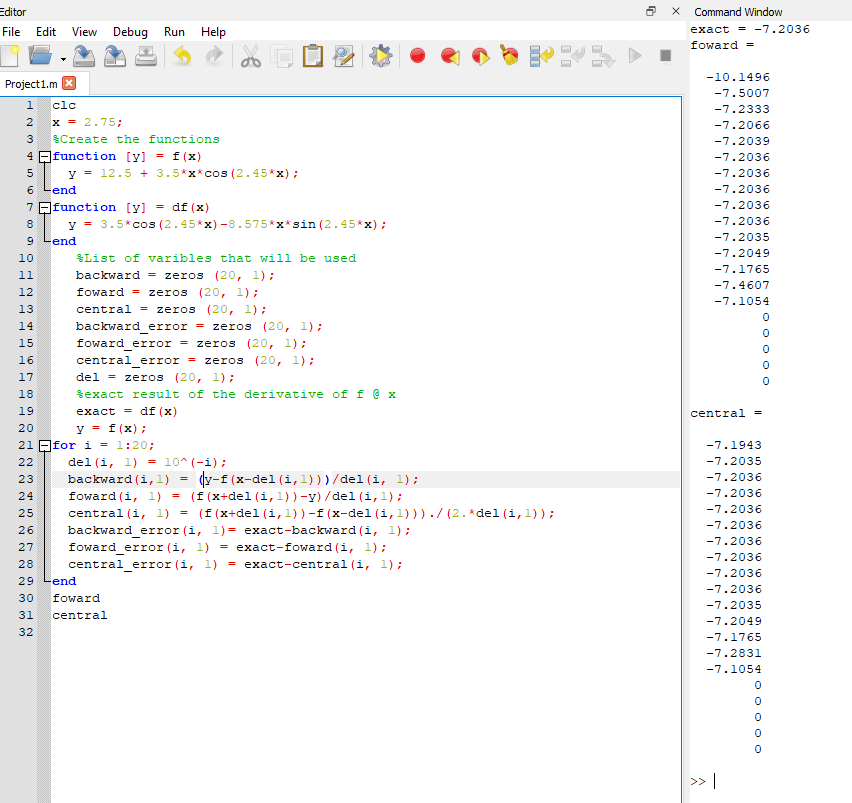Collapse the for loop fold on line 21
Screen dimensions: 852x803
[x=44, y=445]
